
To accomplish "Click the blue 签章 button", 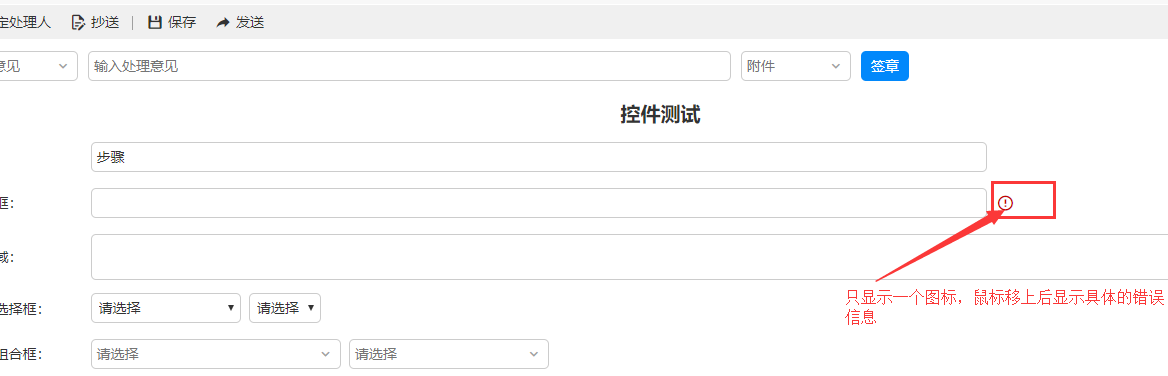I will click(x=885, y=66).
